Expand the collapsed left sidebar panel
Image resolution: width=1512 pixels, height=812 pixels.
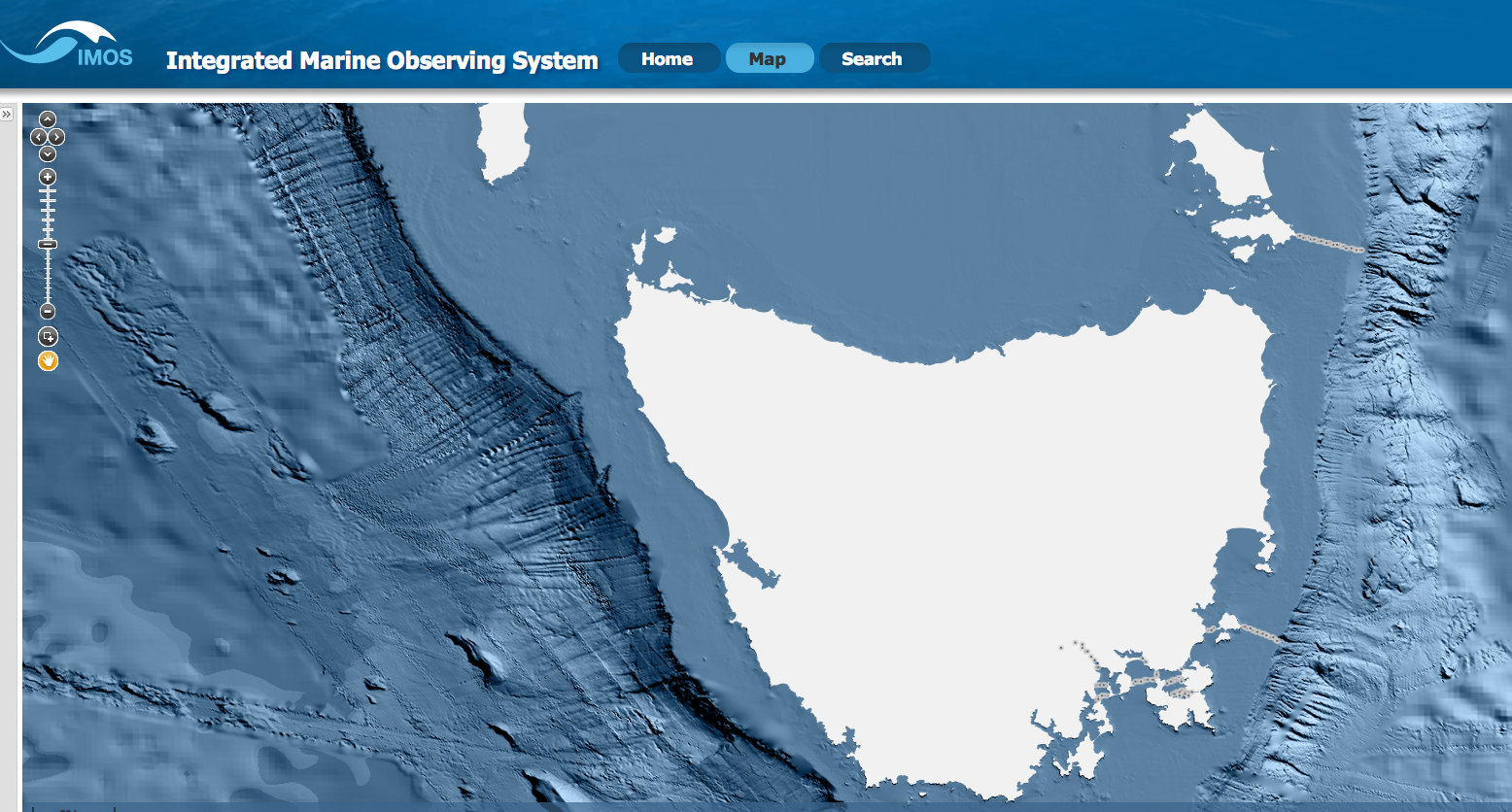pyautogui.click(x=9, y=112)
